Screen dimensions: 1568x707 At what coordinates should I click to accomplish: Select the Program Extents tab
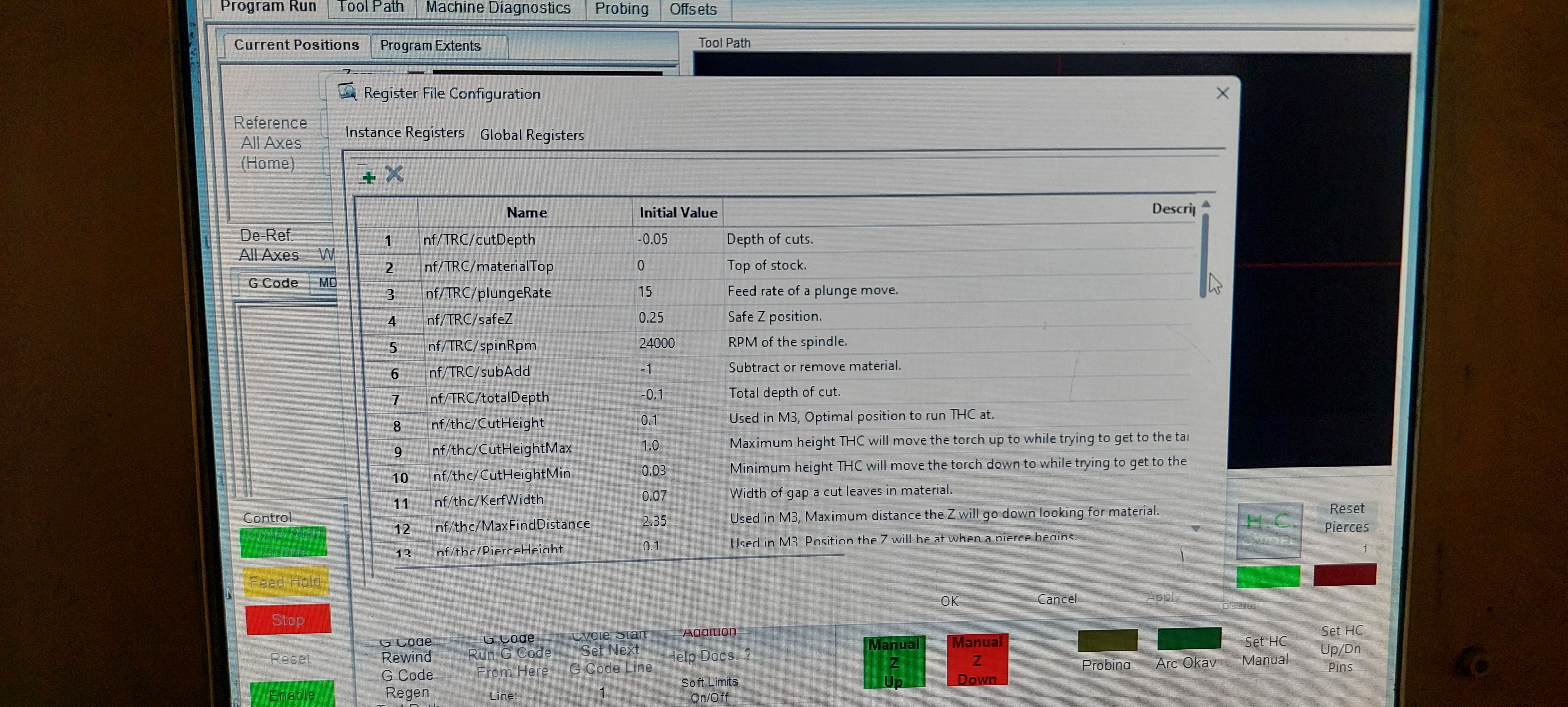click(430, 46)
